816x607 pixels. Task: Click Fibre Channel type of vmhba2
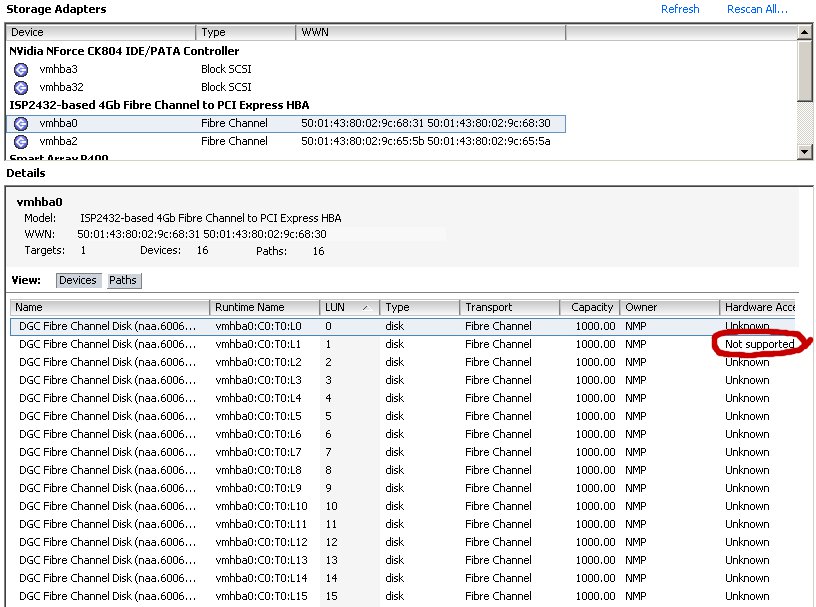coord(234,142)
